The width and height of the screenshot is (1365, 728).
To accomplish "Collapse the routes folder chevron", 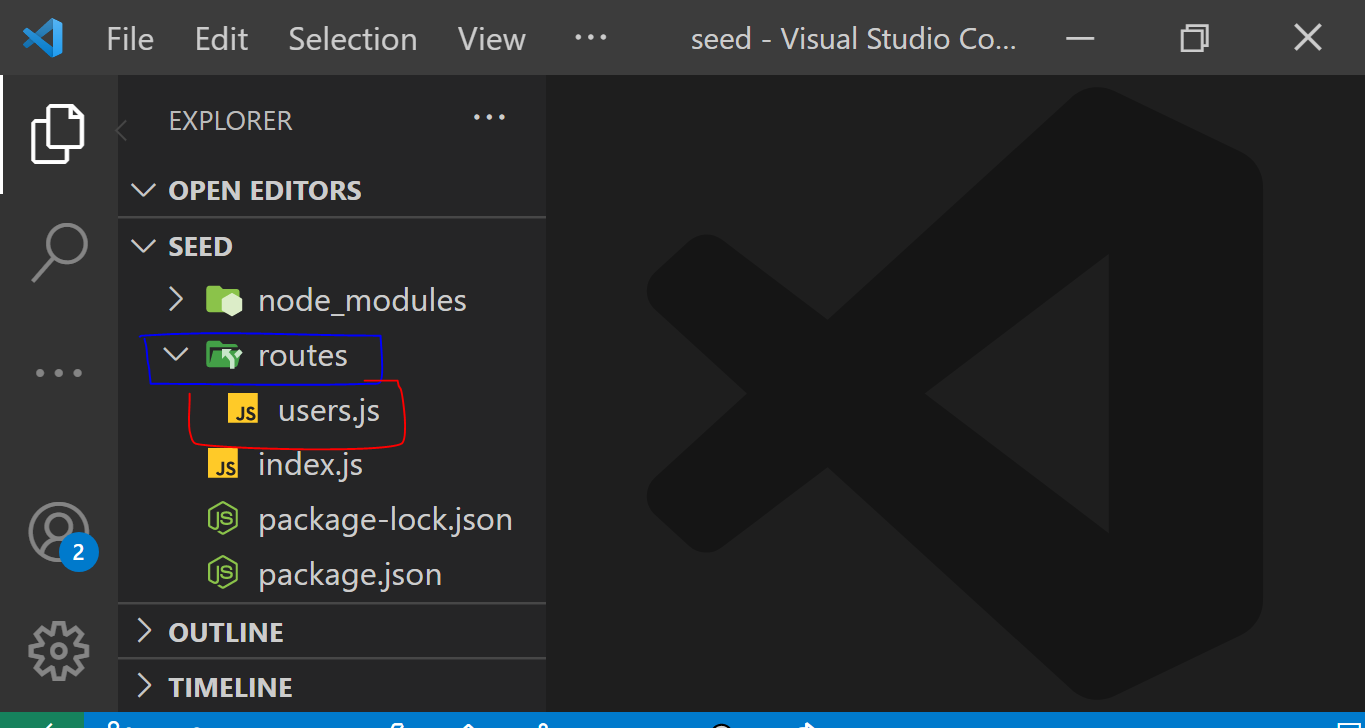I will pos(176,355).
